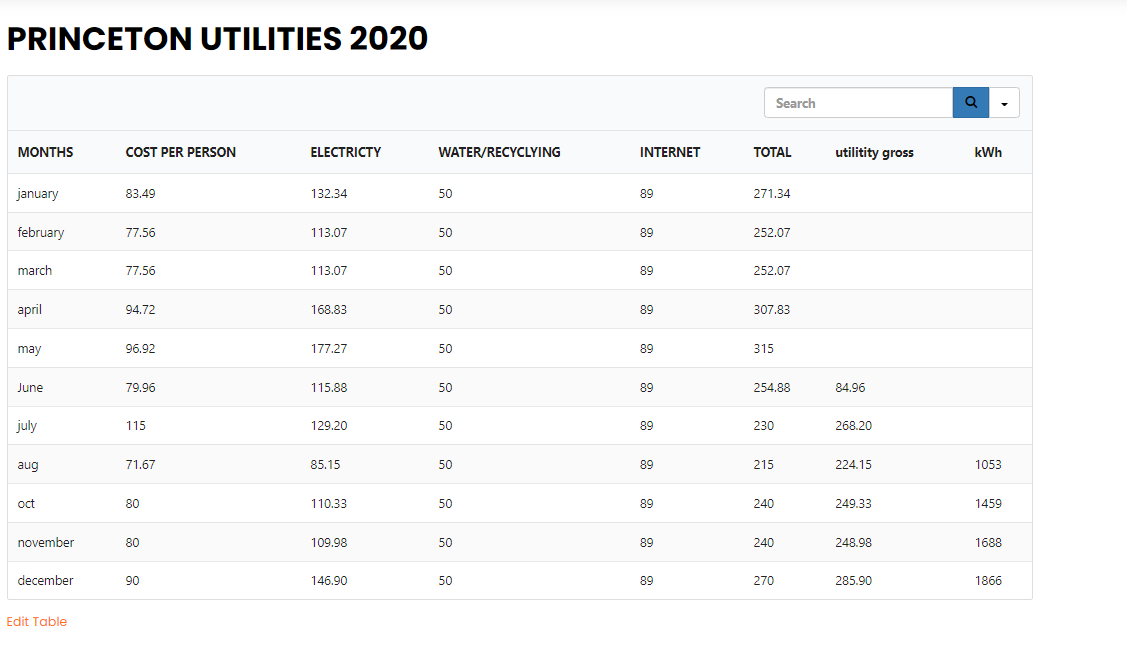
Task: Open the Edit Table link
Action: 37,622
